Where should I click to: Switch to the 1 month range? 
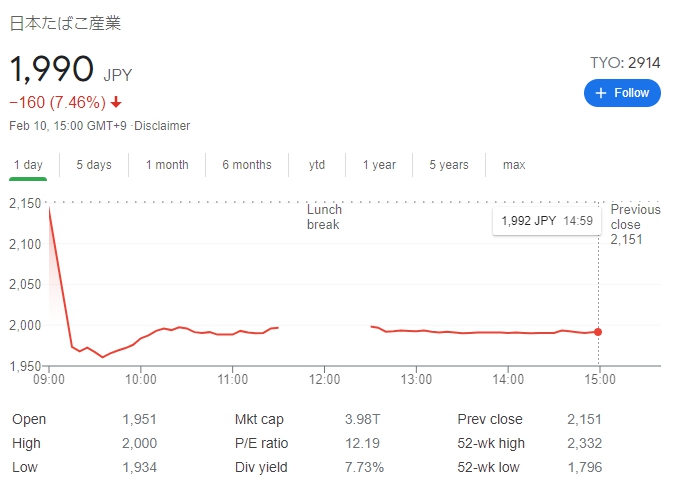[x=167, y=165]
